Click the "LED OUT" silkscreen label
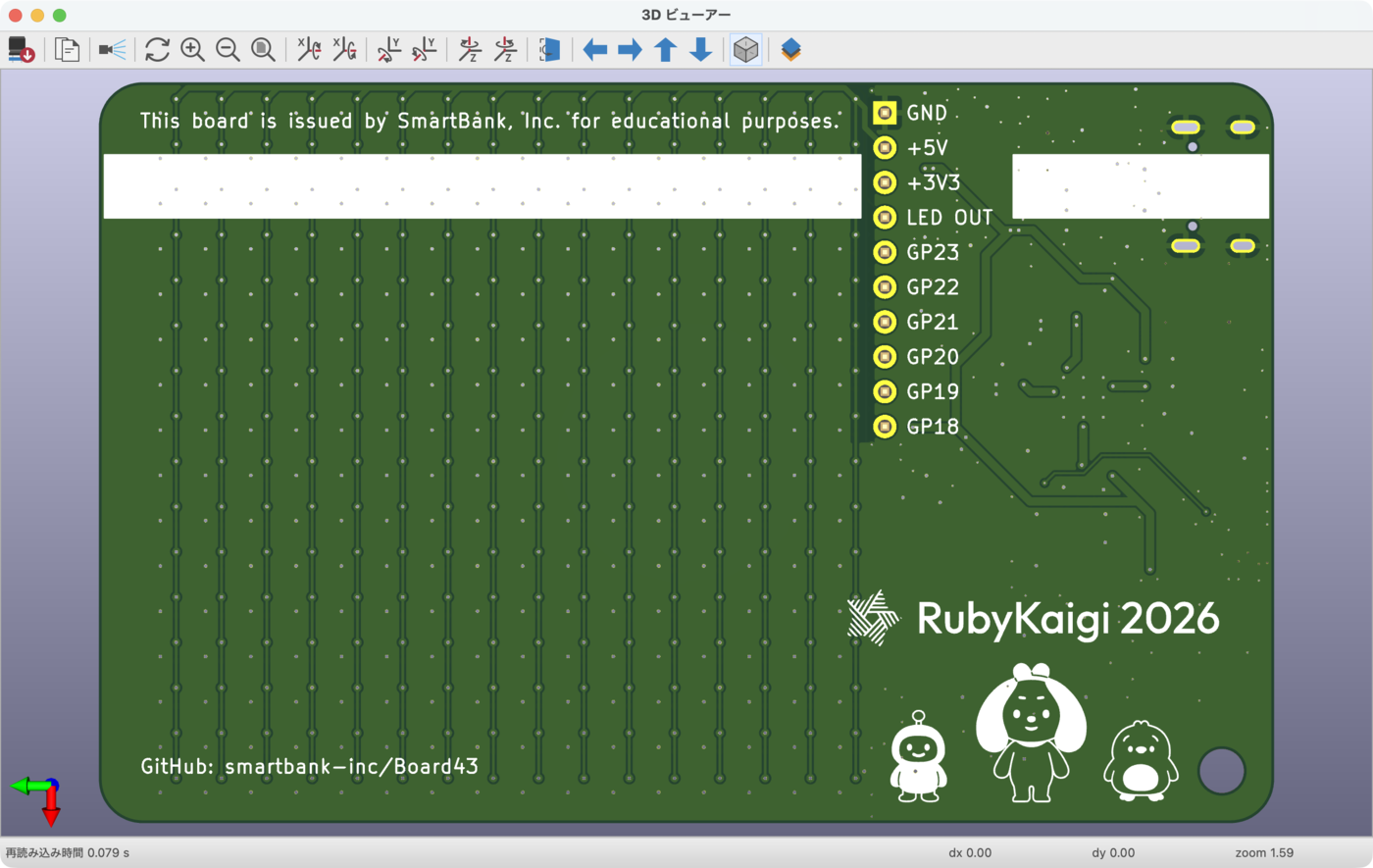The image size is (1373, 868). point(949,218)
